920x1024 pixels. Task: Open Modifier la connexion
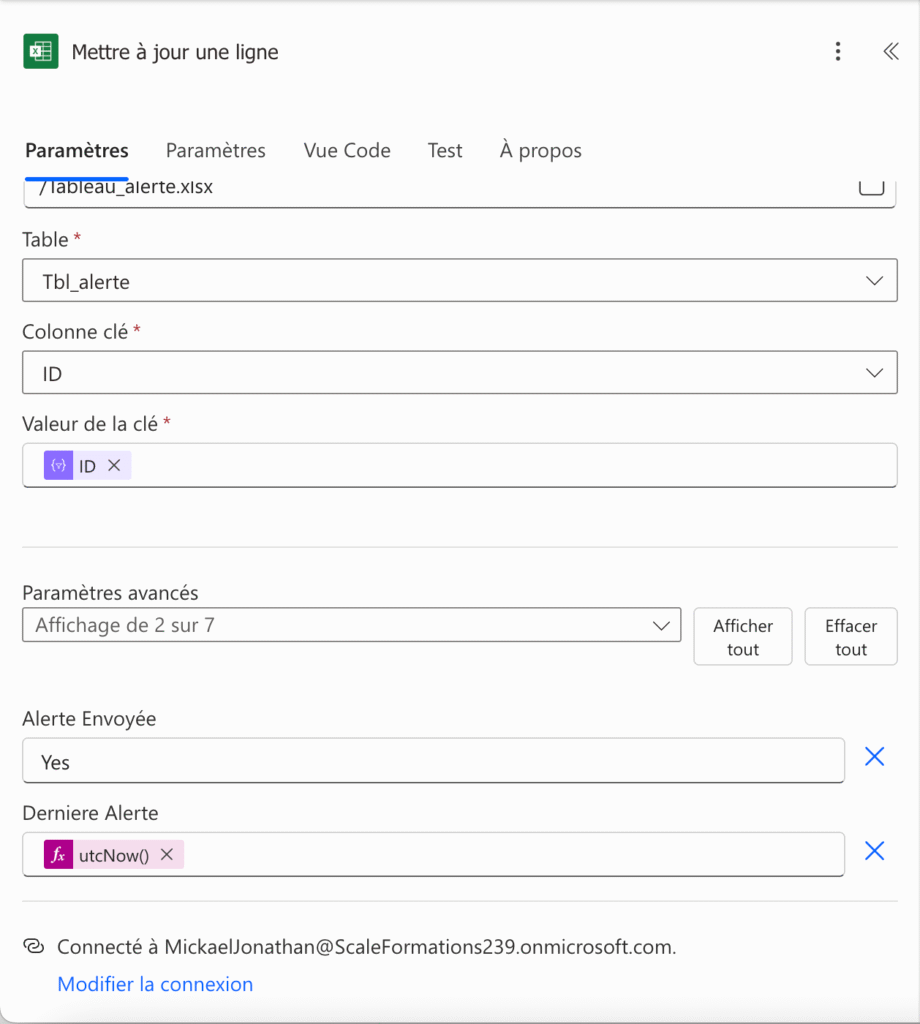[155, 984]
